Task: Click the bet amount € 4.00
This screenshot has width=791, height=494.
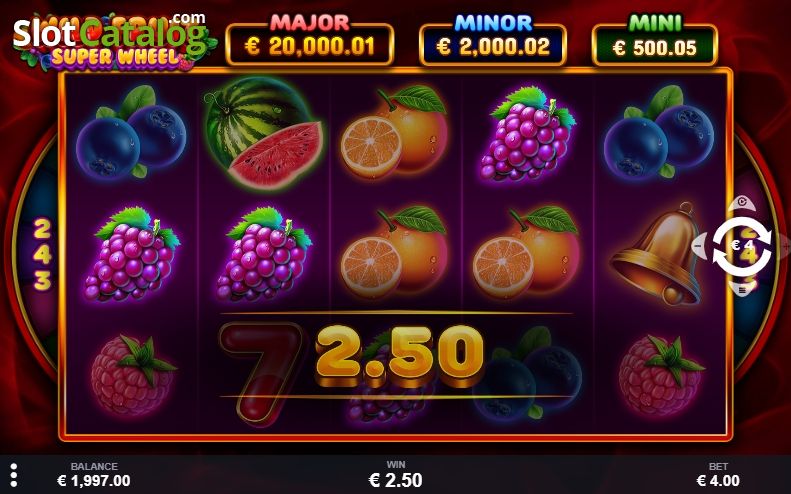Action: click(718, 480)
